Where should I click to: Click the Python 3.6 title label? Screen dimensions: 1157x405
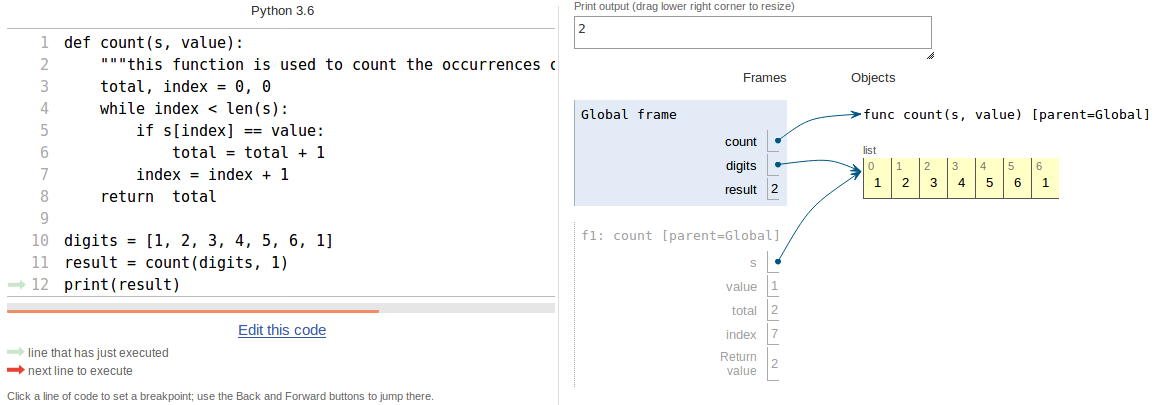click(281, 11)
